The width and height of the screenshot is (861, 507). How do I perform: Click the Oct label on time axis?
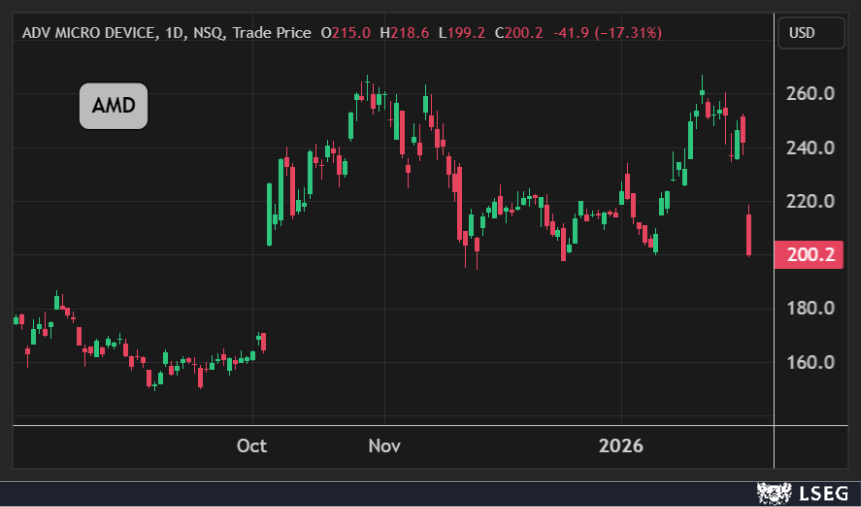click(x=252, y=446)
